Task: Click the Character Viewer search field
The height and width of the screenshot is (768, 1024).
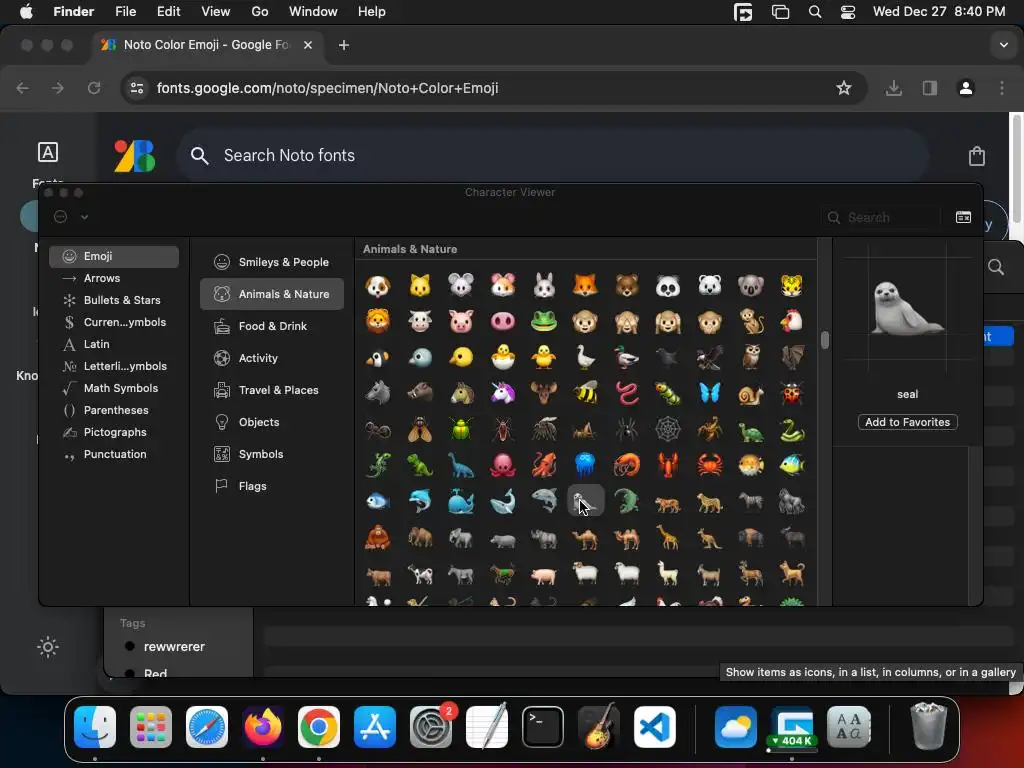Action: click(x=881, y=217)
